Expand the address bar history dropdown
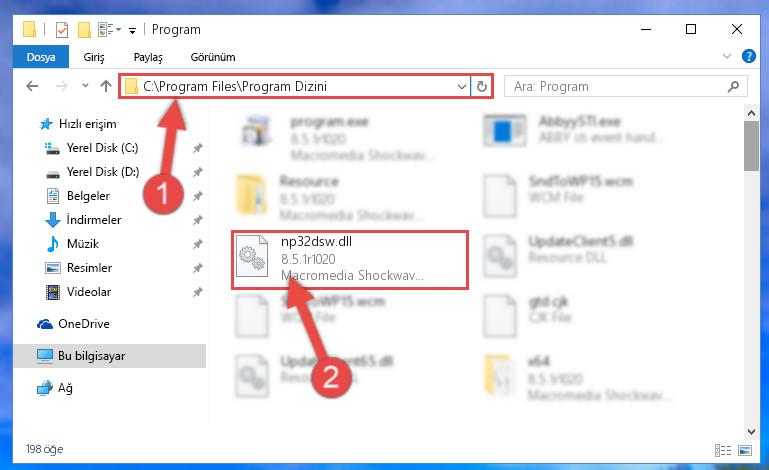This screenshot has width=769, height=470. pos(461,87)
